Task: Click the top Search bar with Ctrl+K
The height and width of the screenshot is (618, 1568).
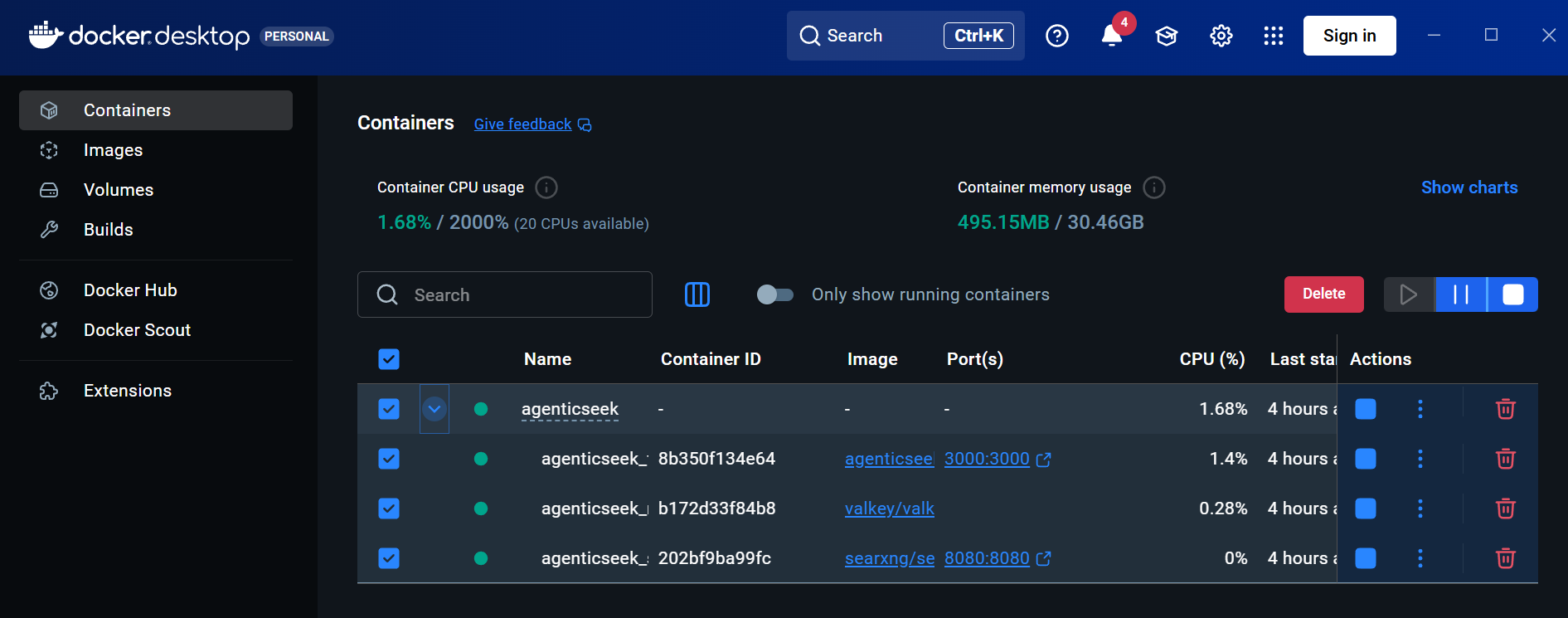Action: (x=905, y=36)
